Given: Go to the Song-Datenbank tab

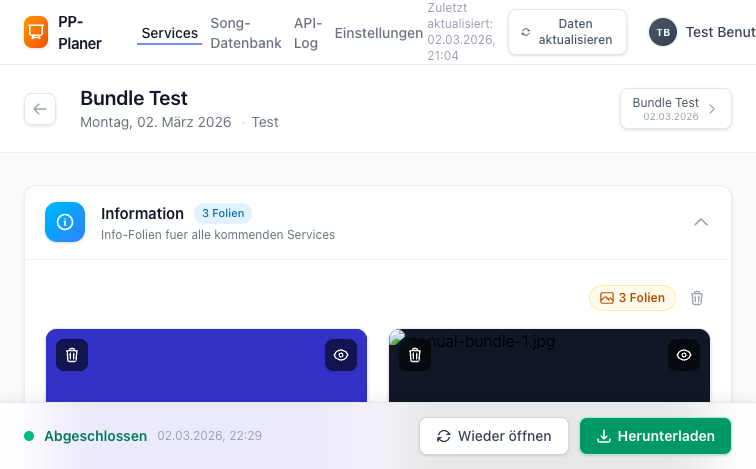Looking at the screenshot, I should pos(245,33).
